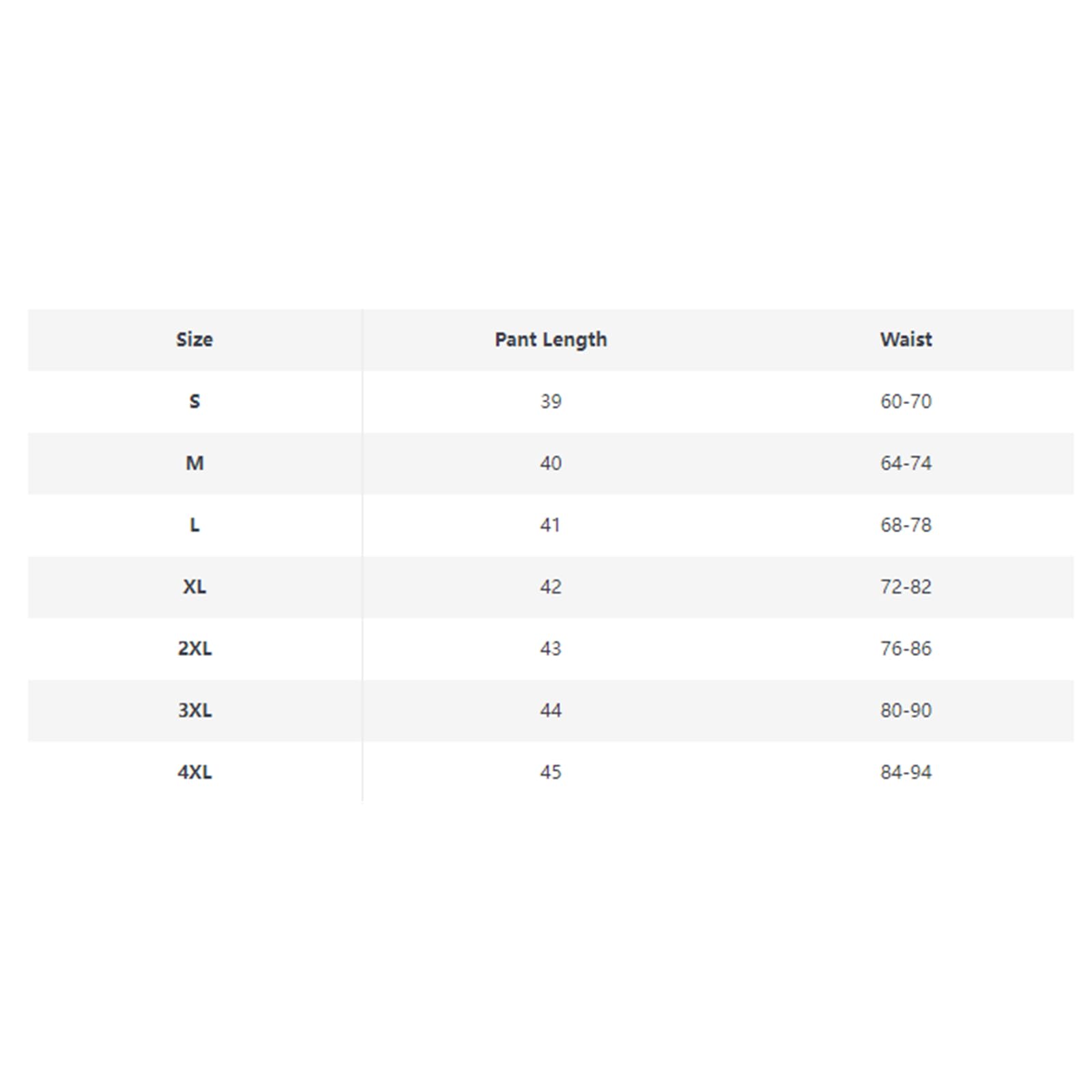Click the Pant Length column header

pos(551,340)
